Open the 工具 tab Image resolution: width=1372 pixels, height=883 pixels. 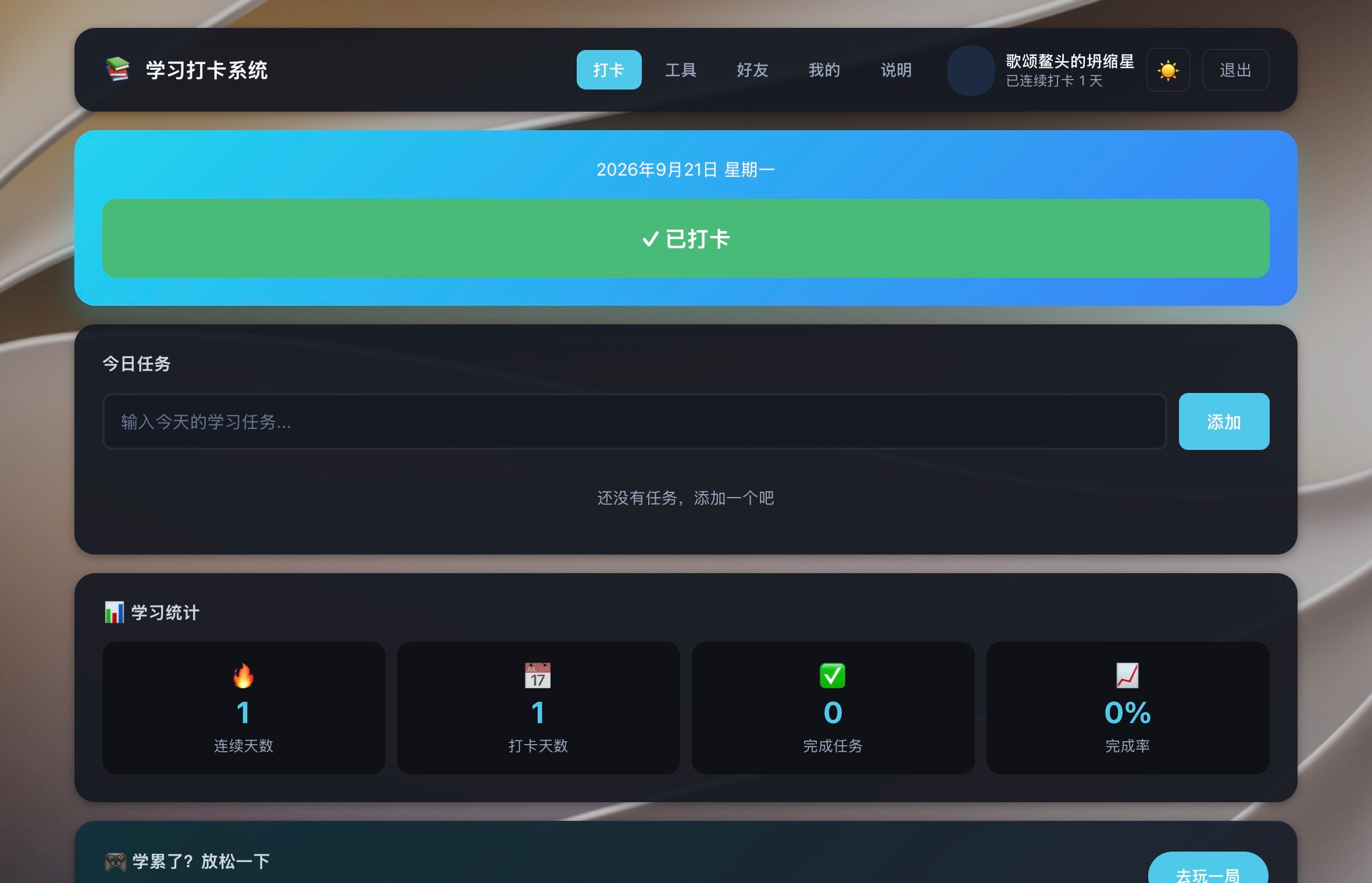(x=681, y=70)
